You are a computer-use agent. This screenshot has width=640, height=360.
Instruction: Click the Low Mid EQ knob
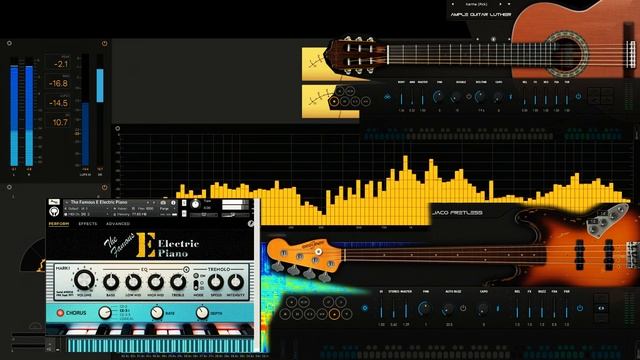pyautogui.click(x=133, y=282)
